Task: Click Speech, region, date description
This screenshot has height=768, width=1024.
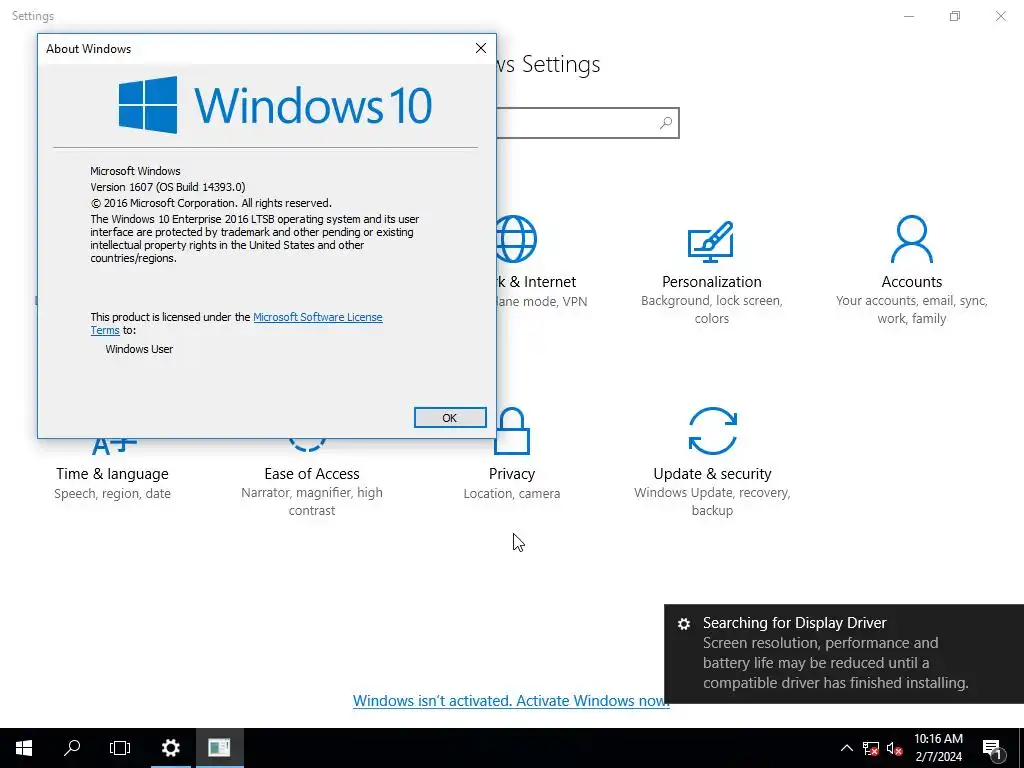Action: click(112, 493)
